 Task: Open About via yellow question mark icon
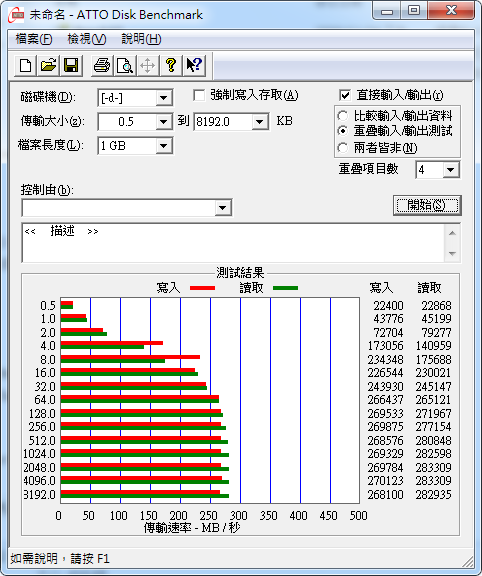click(x=171, y=66)
